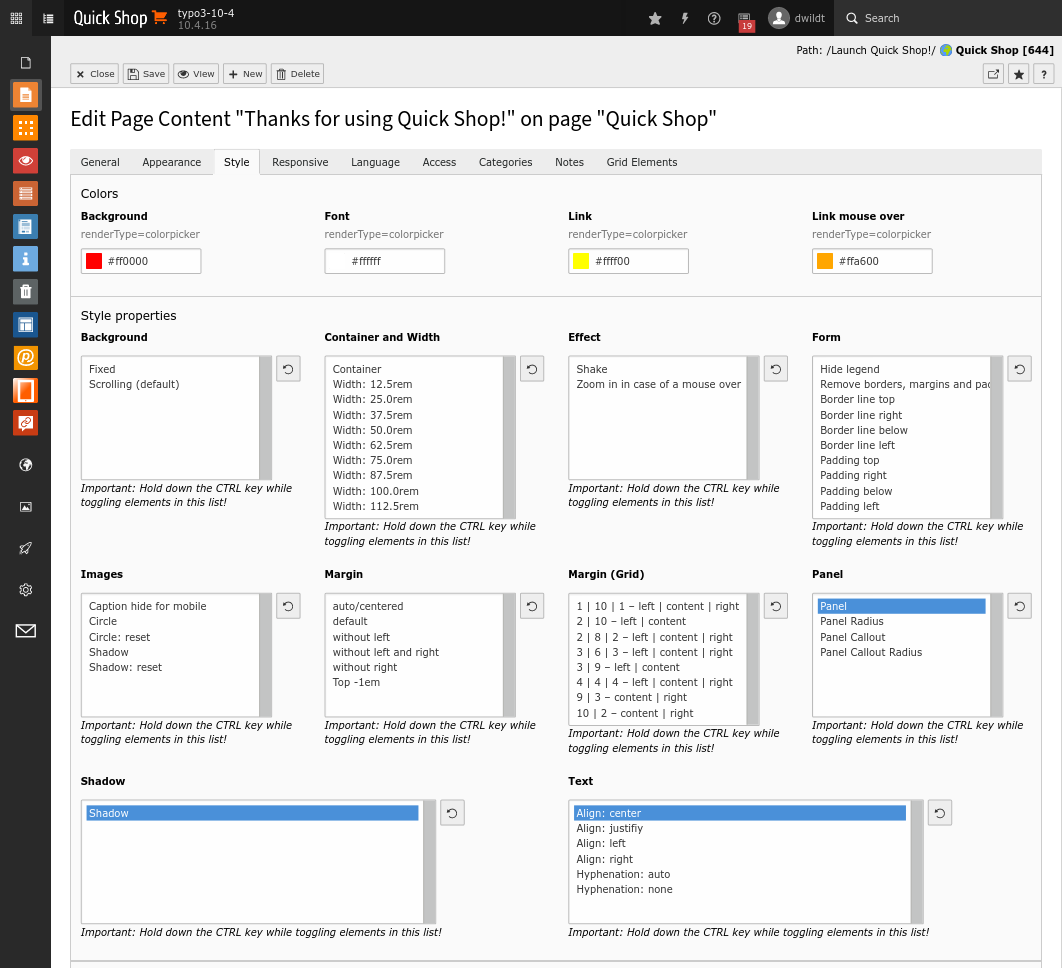Image resolution: width=1062 pixels, height=968 pixels.
Task: Create a New content element
Action: (x=245, y=74)
